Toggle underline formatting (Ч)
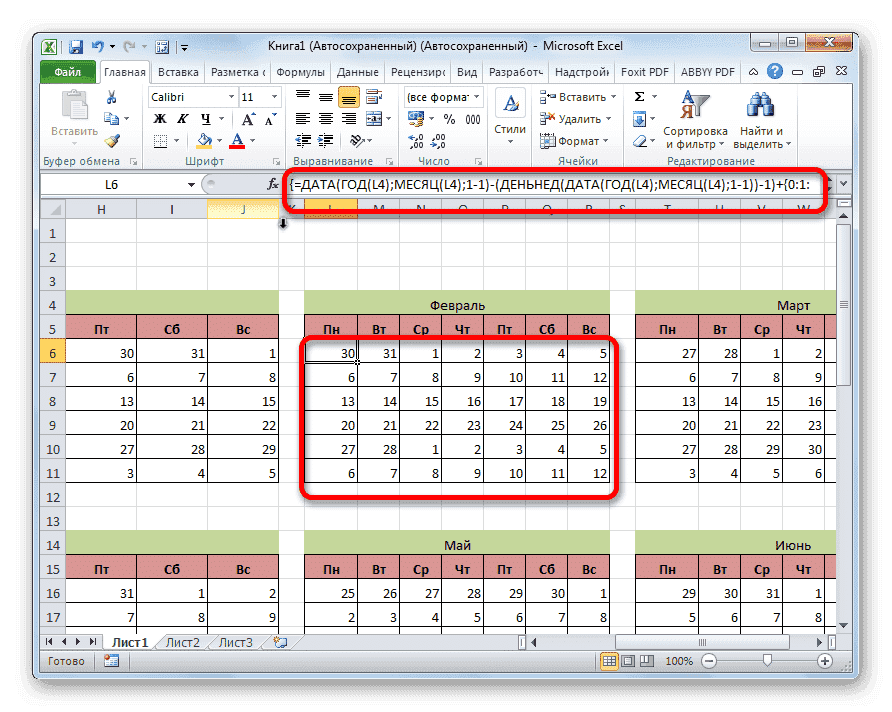This screenshot has height=712, width=892. pyautogui.click(x=203, y=120)
